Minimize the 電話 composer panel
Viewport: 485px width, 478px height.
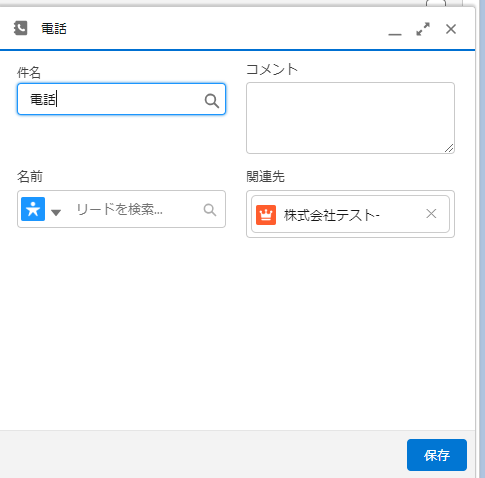395,34
